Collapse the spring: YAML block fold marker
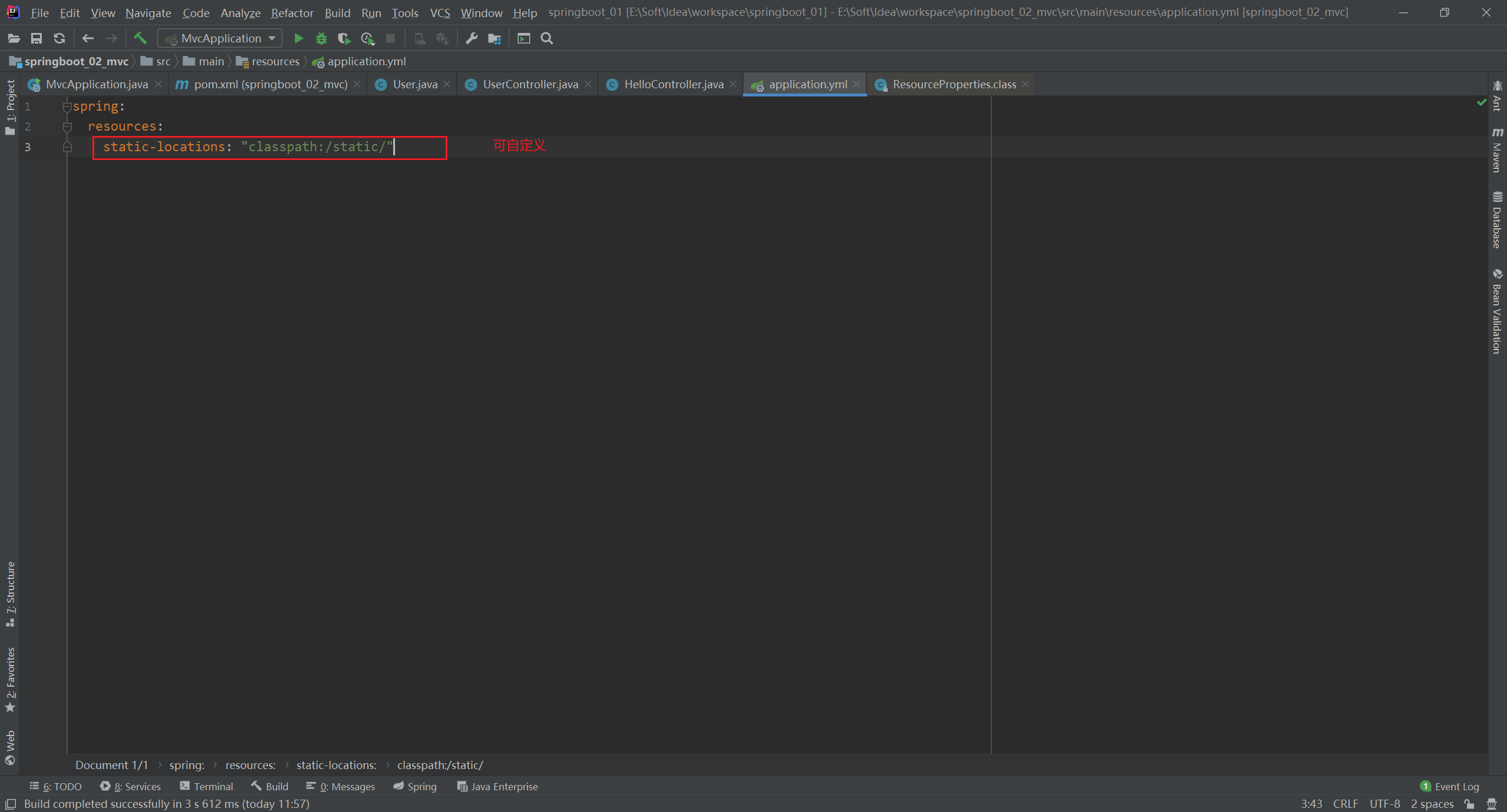 (x=67, y=107)
